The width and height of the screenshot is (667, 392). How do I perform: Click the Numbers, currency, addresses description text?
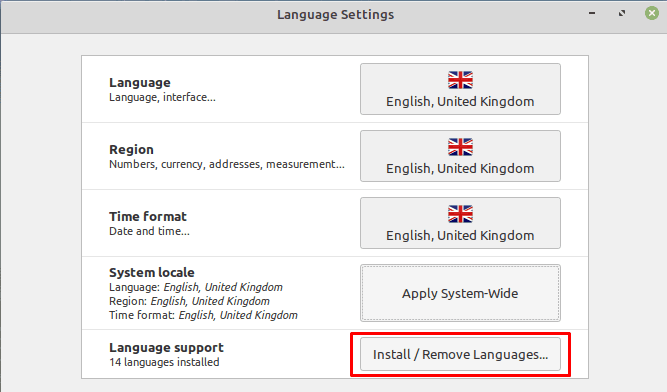pyautogui.click(x=227, y=164)
